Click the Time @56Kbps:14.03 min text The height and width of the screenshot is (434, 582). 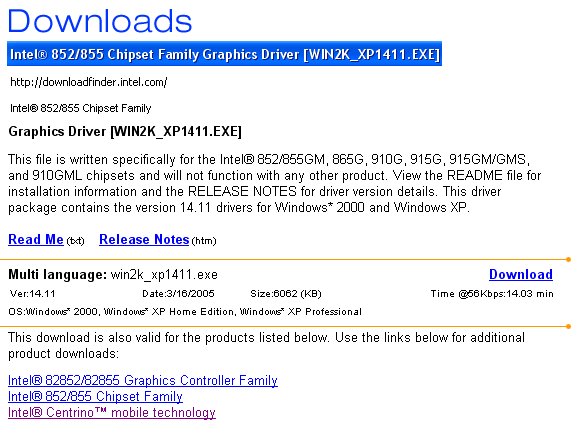(x=492, y=294)
